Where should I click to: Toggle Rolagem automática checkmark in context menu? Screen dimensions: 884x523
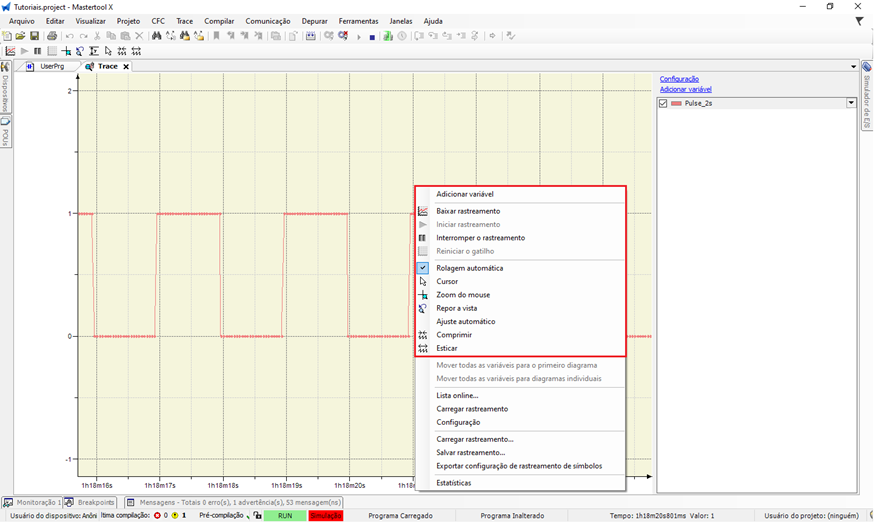pos(423,268)
